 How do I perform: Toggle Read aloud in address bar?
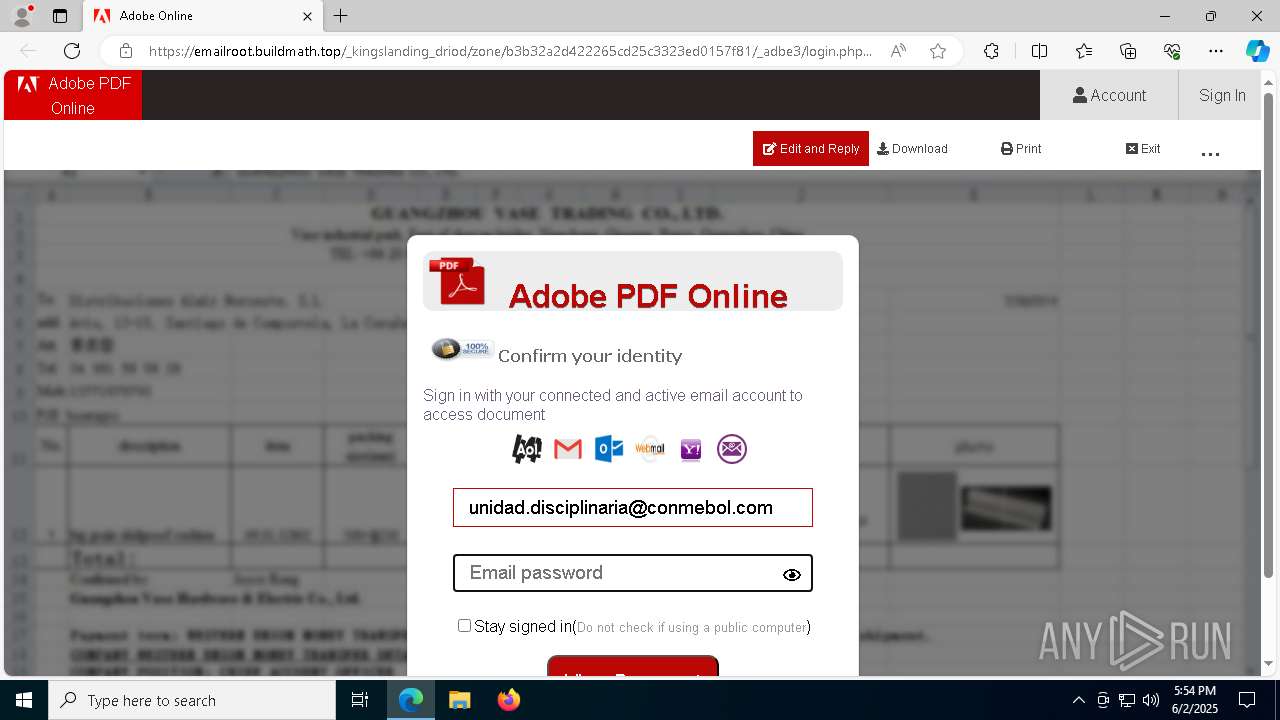pyautogui.click(x=898, y=51)
